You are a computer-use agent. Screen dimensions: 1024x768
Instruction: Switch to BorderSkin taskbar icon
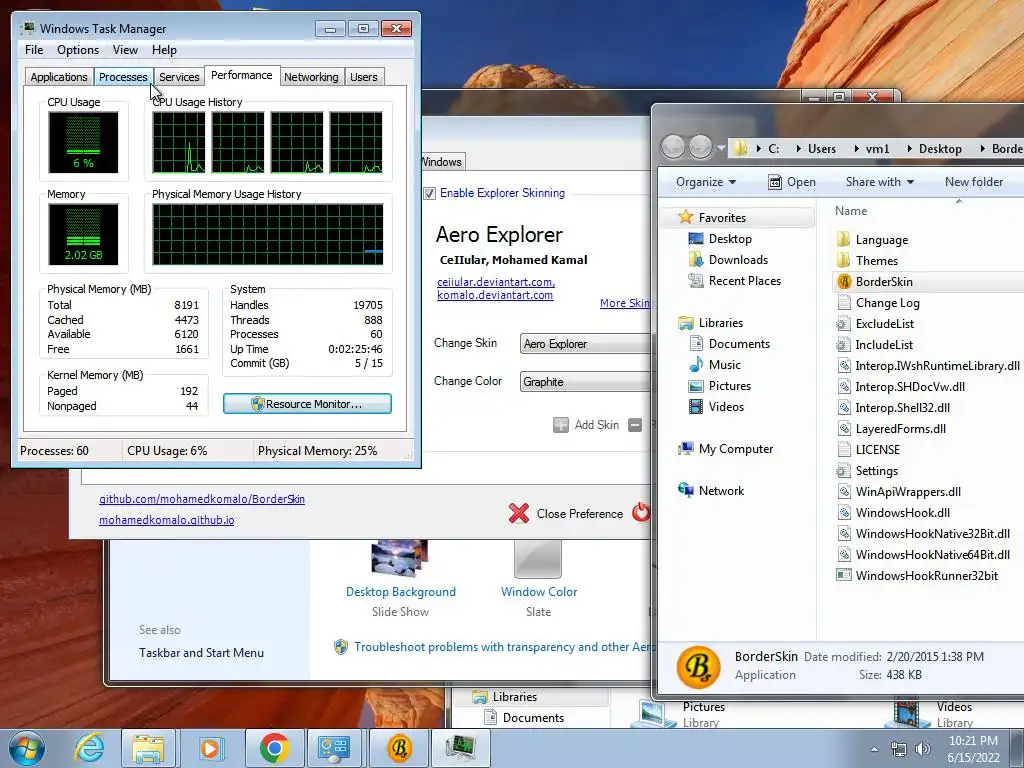point(398,748)
